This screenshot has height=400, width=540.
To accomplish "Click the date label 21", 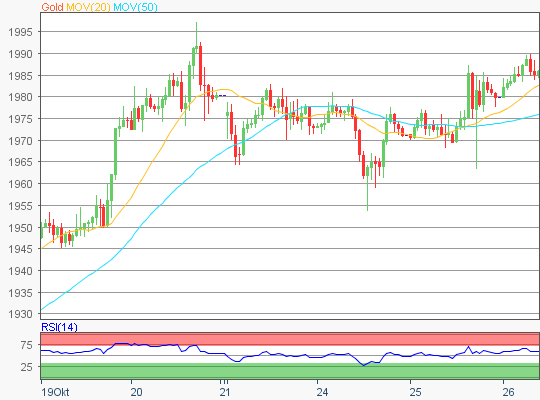I will (x=225, y=392).
